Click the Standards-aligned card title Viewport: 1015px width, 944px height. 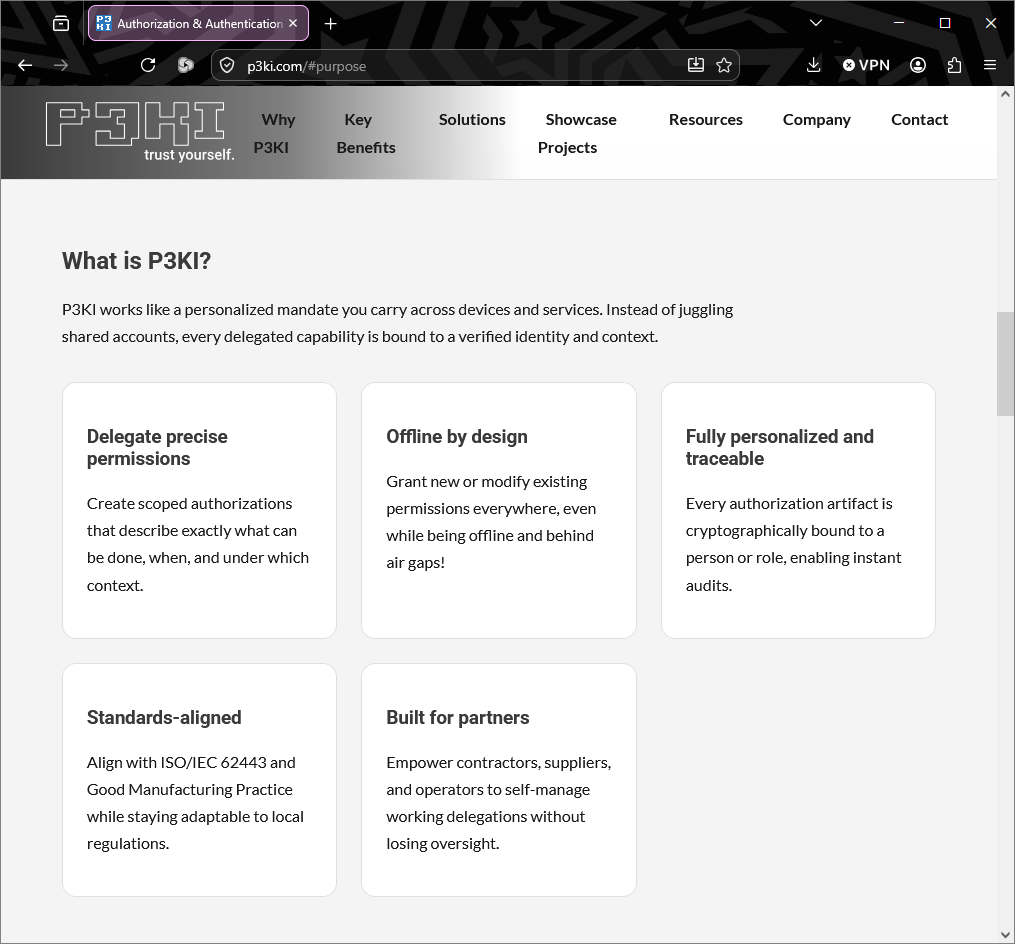tap(164, 717)
